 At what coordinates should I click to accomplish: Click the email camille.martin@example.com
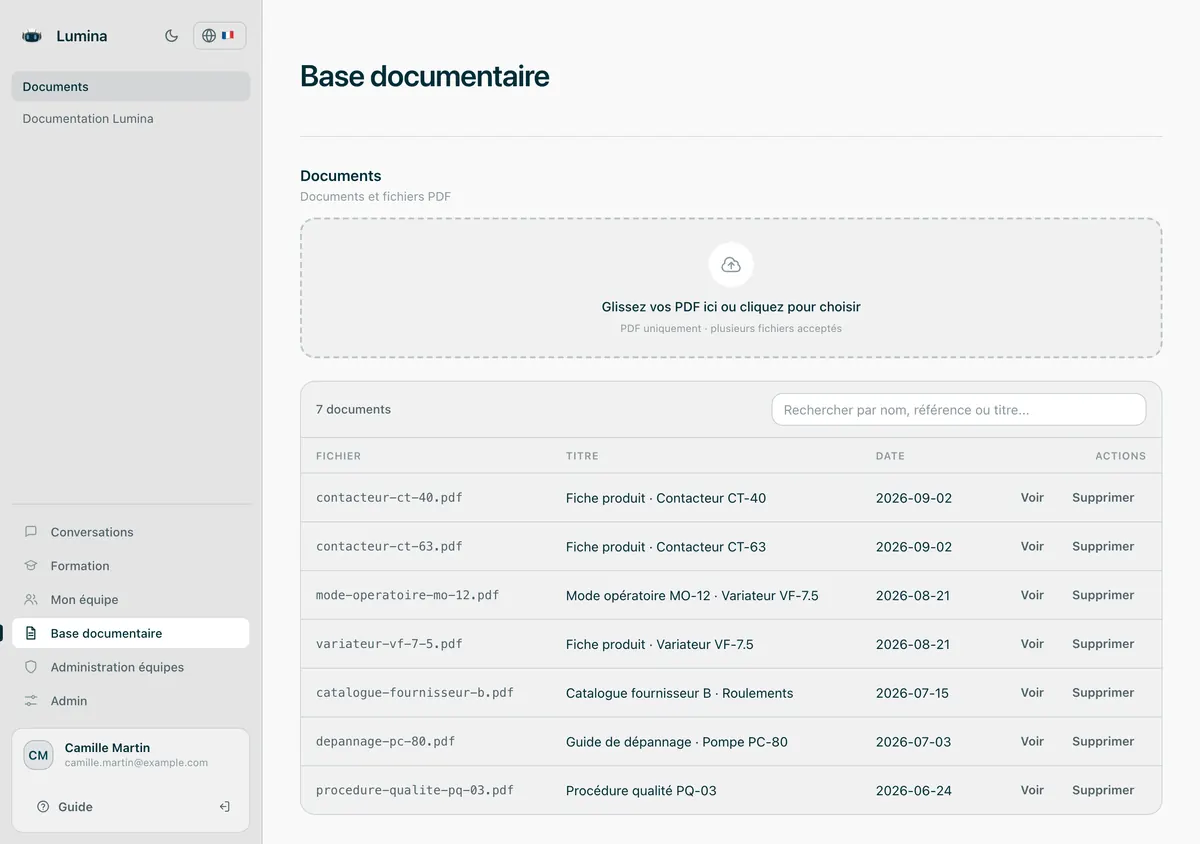pyautogui.click(x=136, y=763)
